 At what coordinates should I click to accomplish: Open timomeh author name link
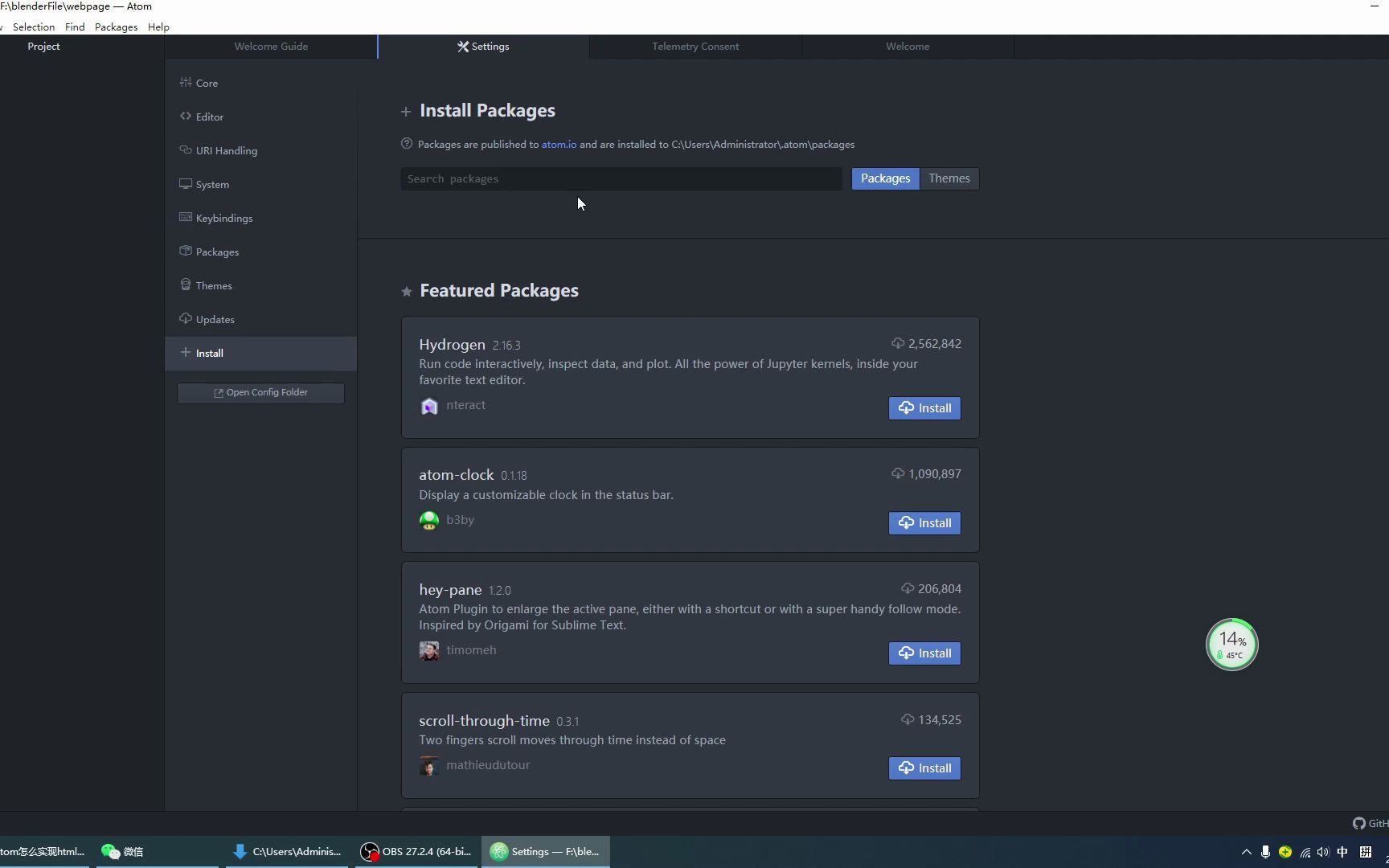tap(471, 650)
